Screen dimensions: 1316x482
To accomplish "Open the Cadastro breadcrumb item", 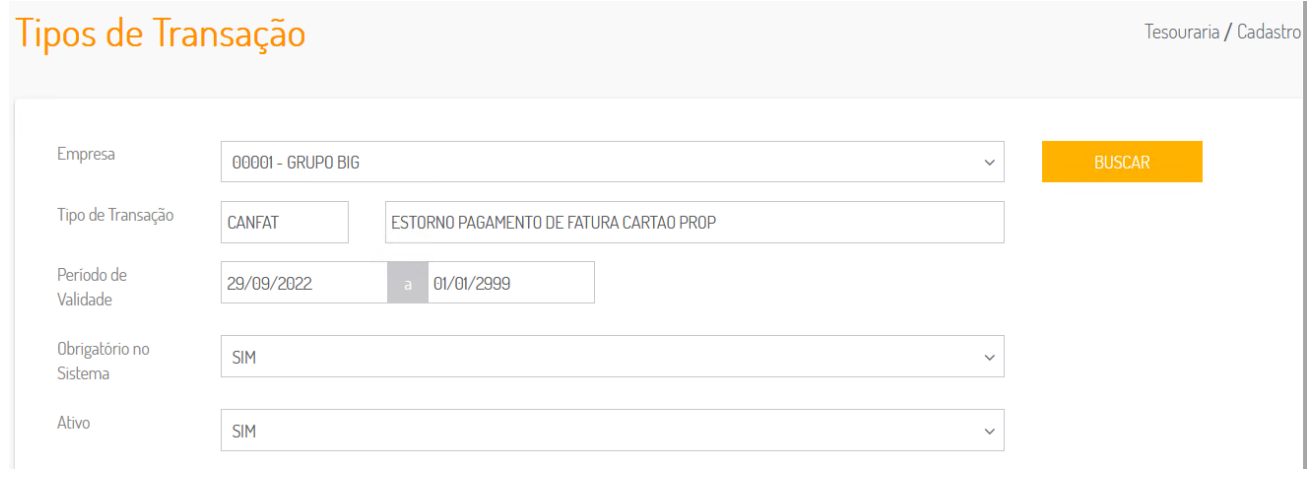I will click(x=1268, y=32).
